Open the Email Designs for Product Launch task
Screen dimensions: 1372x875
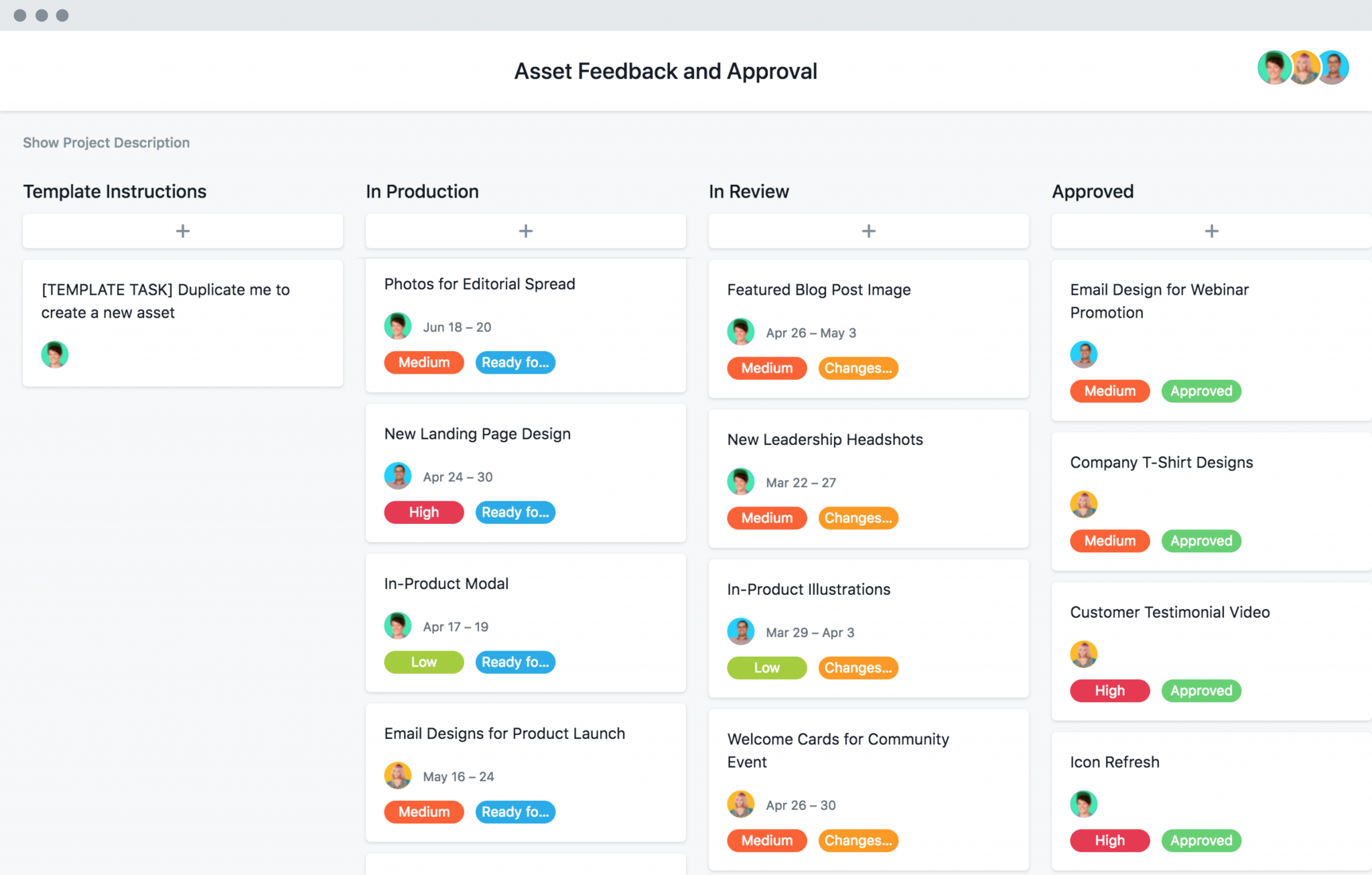pyautogui.click(x=504, y=734)
